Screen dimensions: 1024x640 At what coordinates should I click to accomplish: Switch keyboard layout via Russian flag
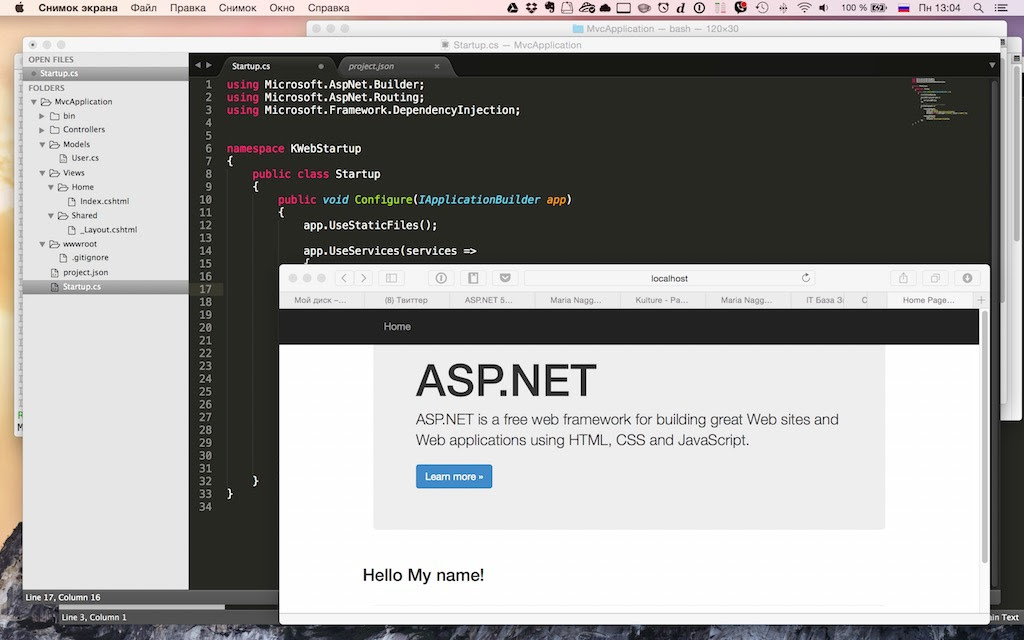click(x=904, y=8)
